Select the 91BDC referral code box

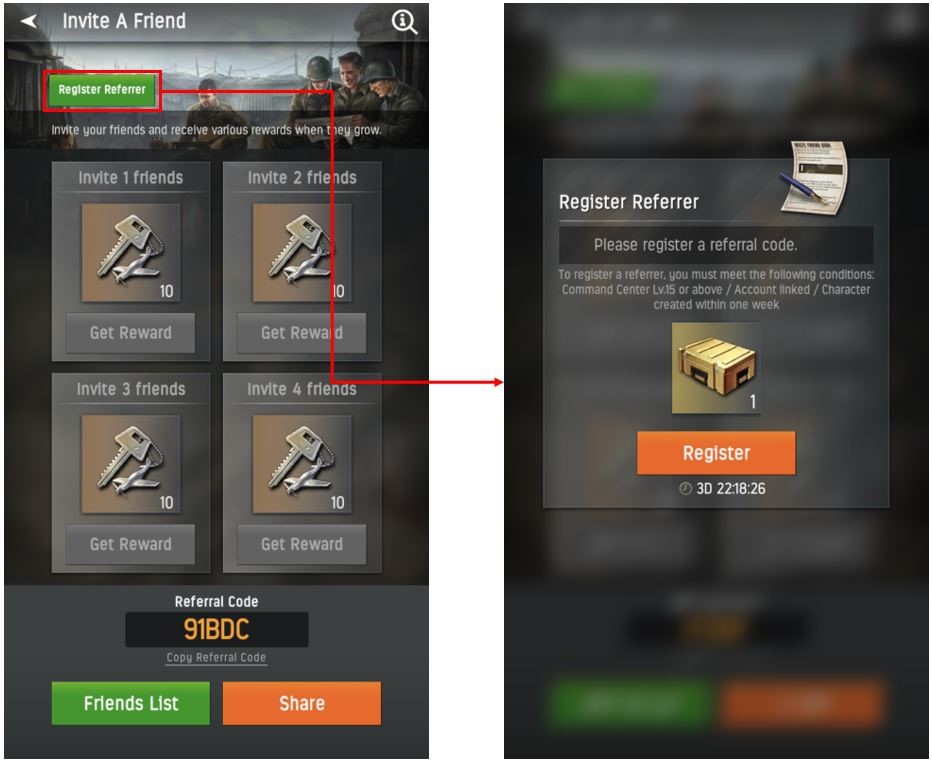coord(216,629)
